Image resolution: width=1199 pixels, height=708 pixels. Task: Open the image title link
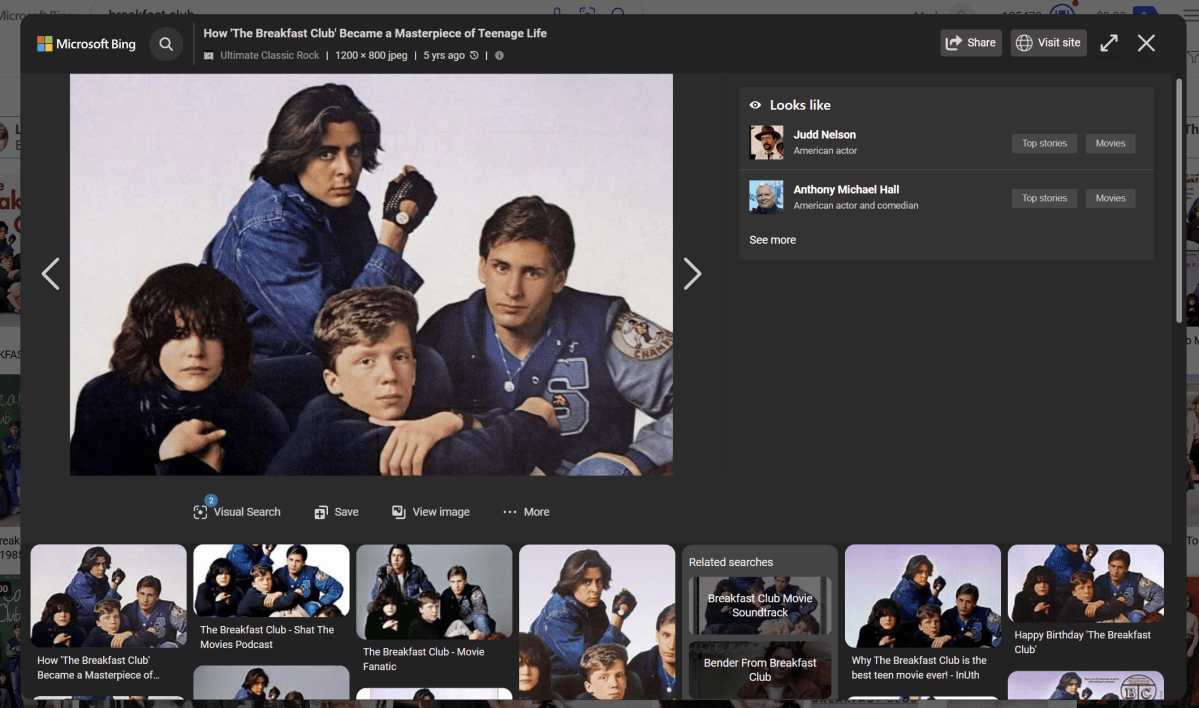(x=375, y=33)
